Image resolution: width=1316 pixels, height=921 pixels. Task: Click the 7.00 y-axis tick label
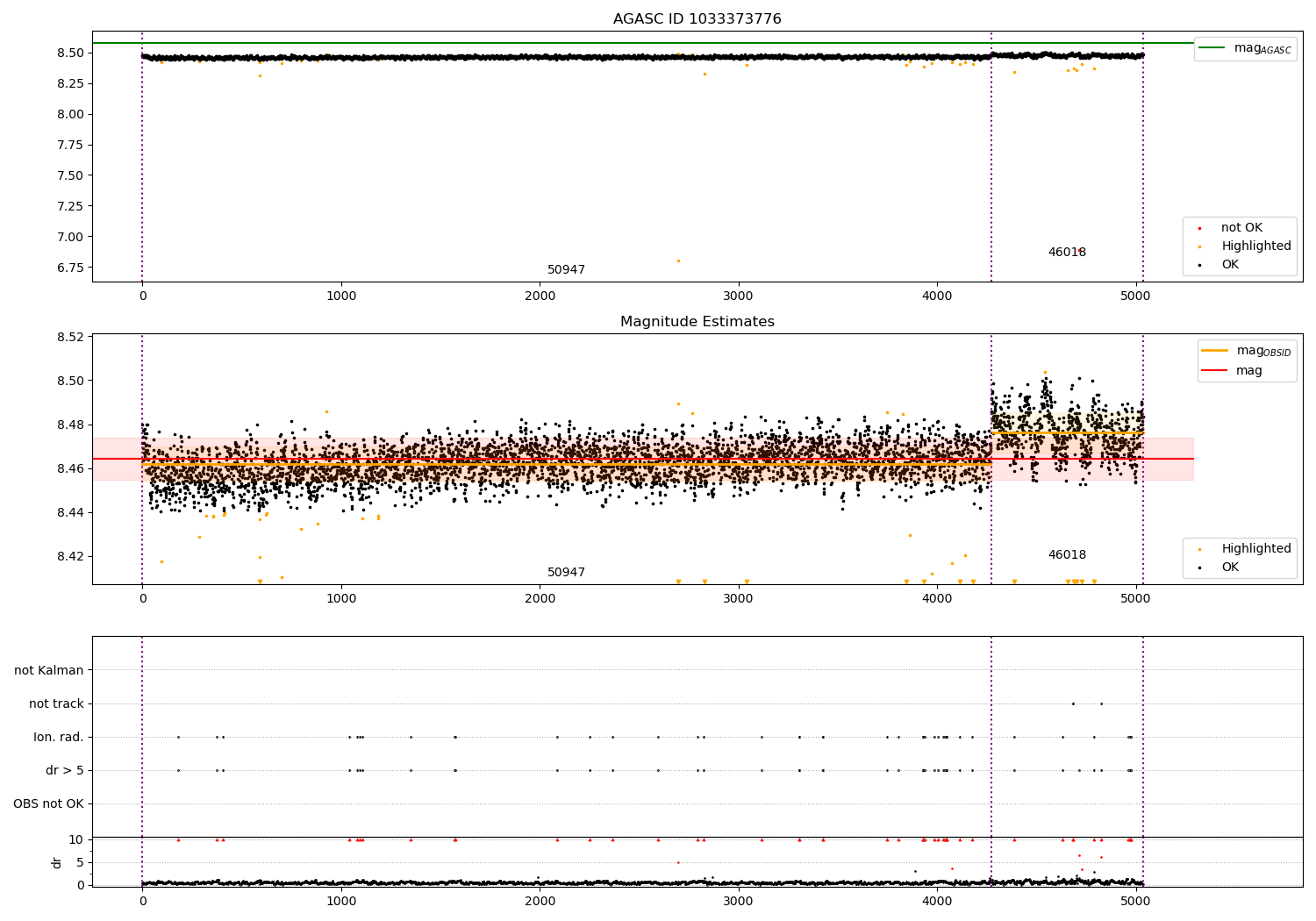pyautogui.click(x=71, y=237)
